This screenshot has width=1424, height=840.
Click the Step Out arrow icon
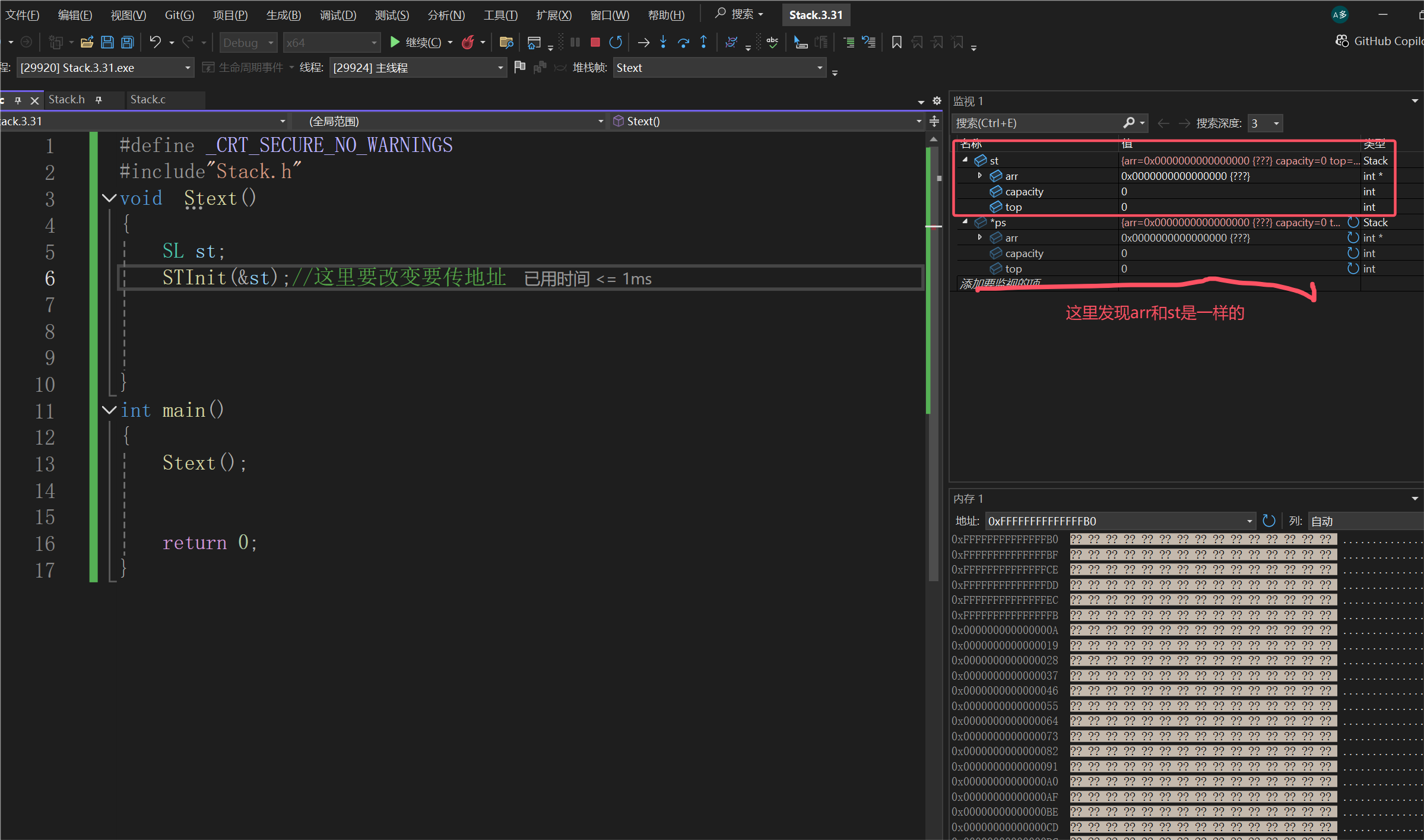point(703,42)
